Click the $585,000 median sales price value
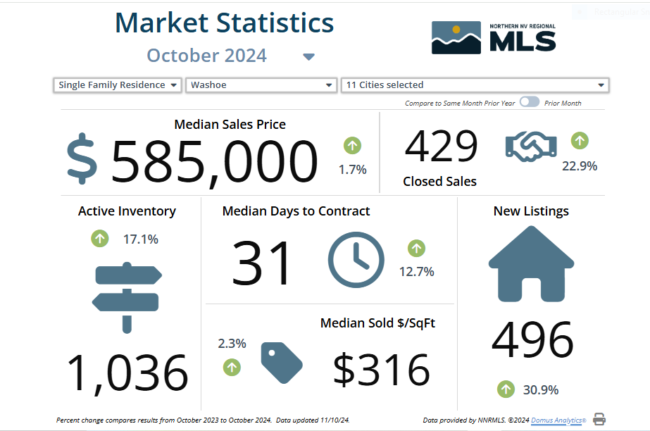 click(x=213, y=162)
